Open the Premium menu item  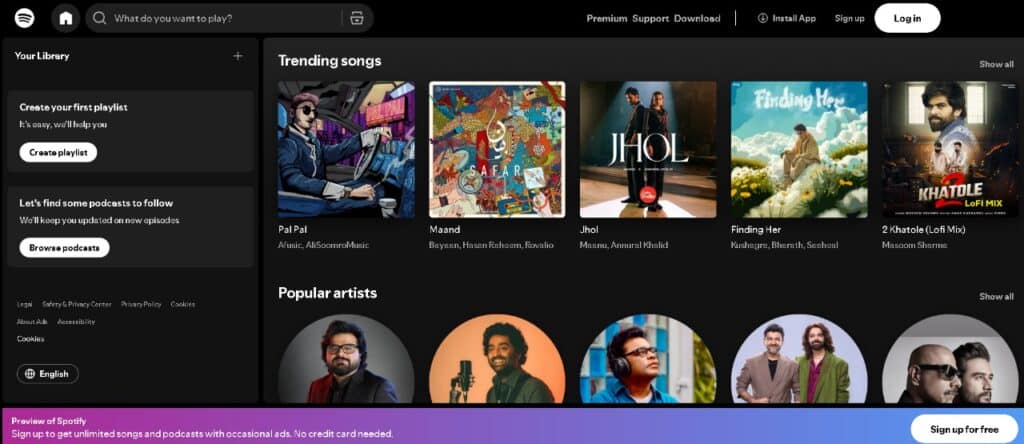pyautogui.click(x=606, y=18)
